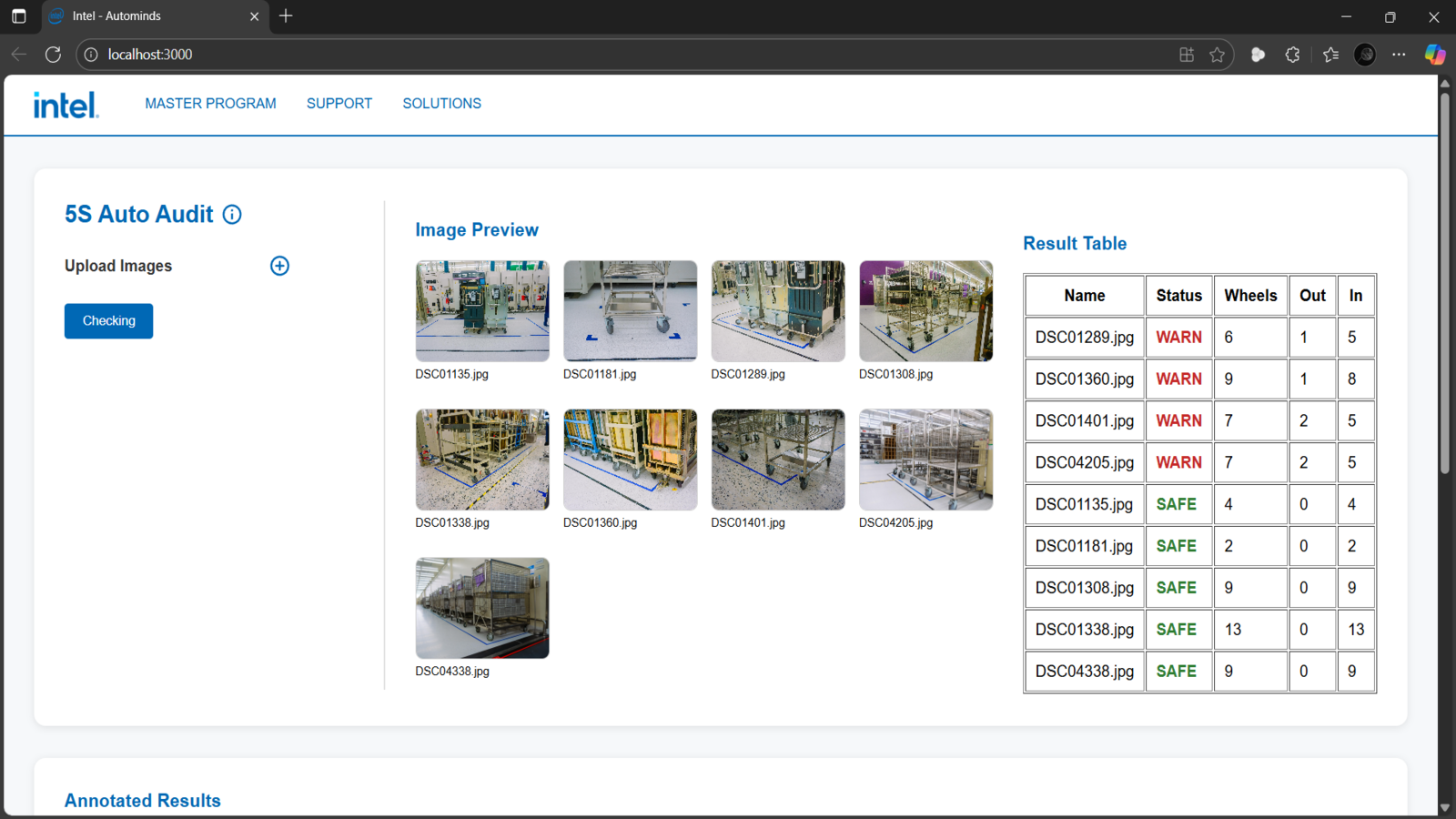The width and height of the screenshot is (1456, 819).
Task: Open the browser settings three-dot menu
Action: (x=1399, y=55)
